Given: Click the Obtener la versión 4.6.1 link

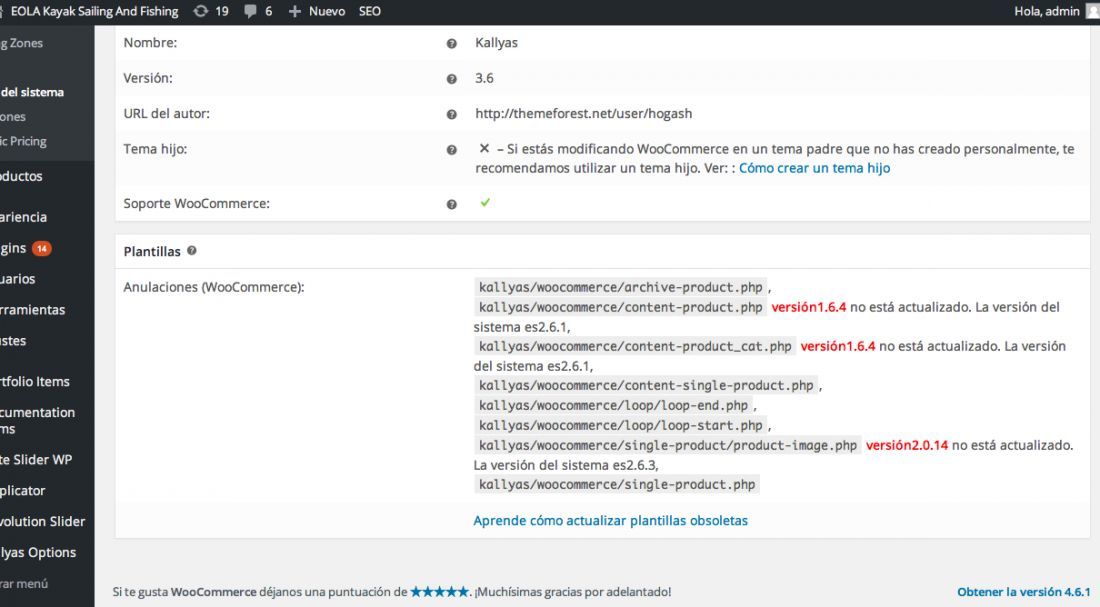Looking at the screenshot, I should click(x=1024, y=592).
